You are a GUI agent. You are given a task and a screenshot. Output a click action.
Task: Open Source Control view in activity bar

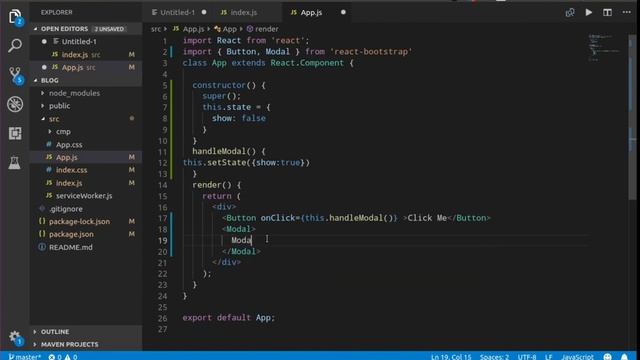(x=15, y=76)
